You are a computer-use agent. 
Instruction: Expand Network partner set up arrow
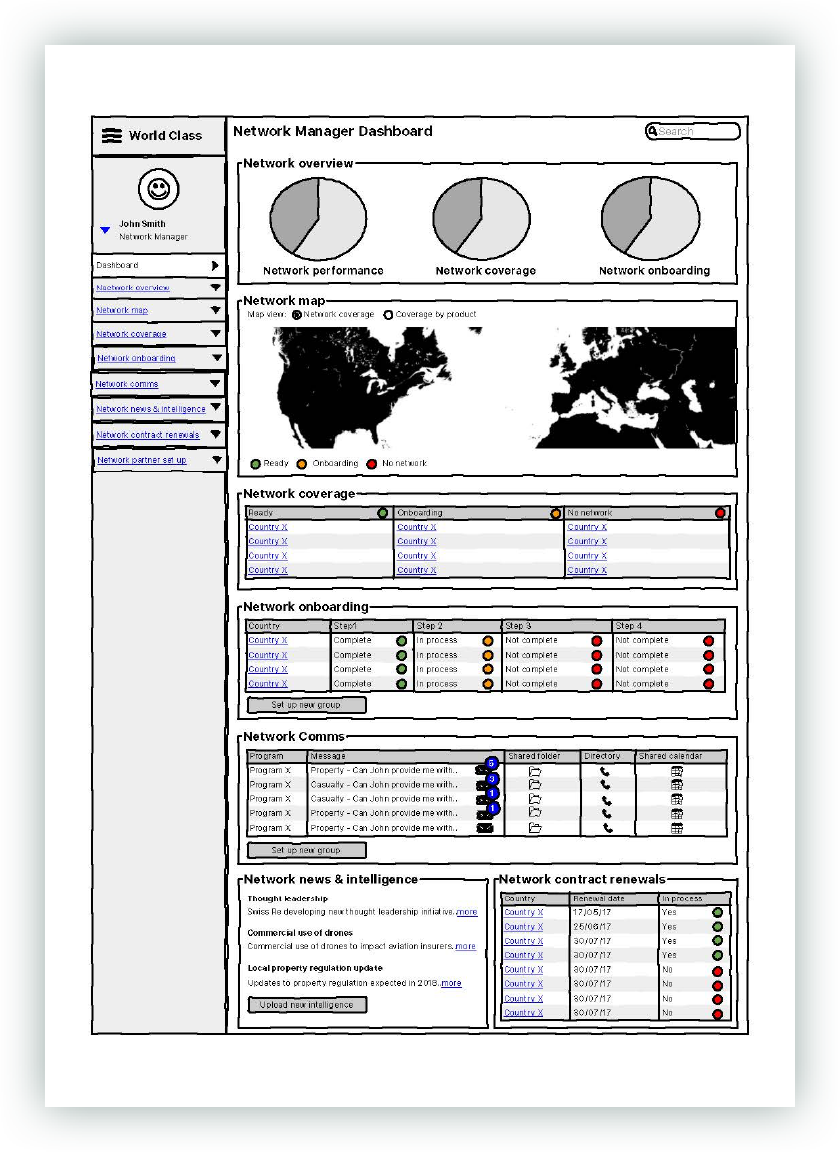[x=217, y=460]
